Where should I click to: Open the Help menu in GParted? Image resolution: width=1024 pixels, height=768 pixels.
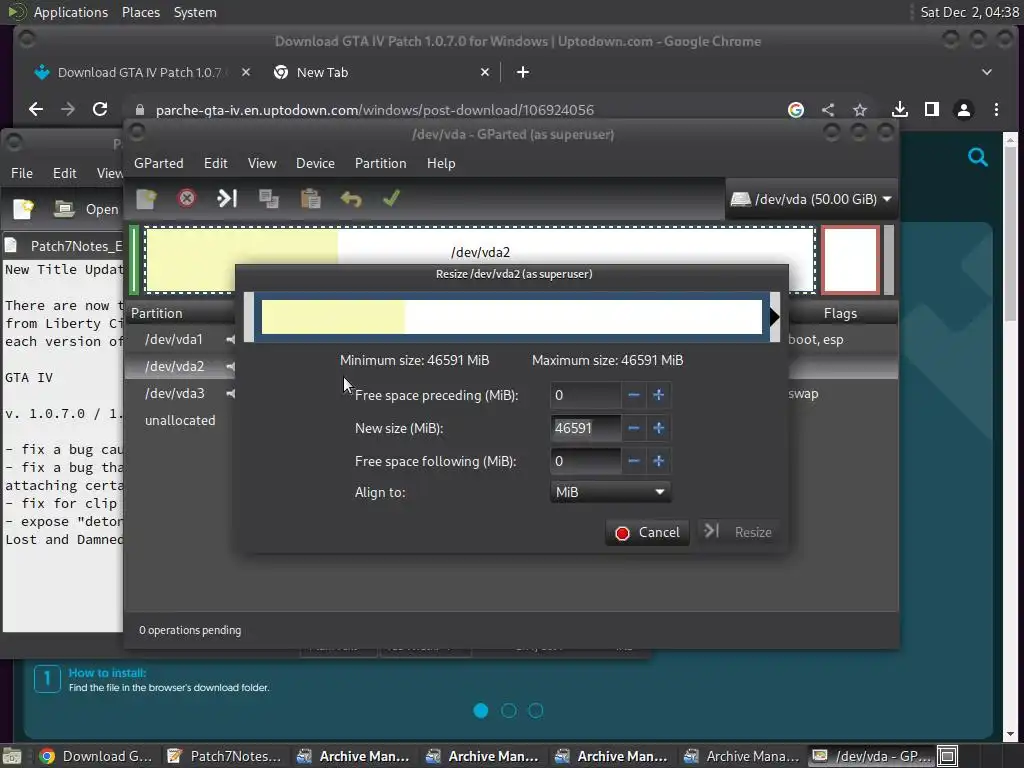441,163
